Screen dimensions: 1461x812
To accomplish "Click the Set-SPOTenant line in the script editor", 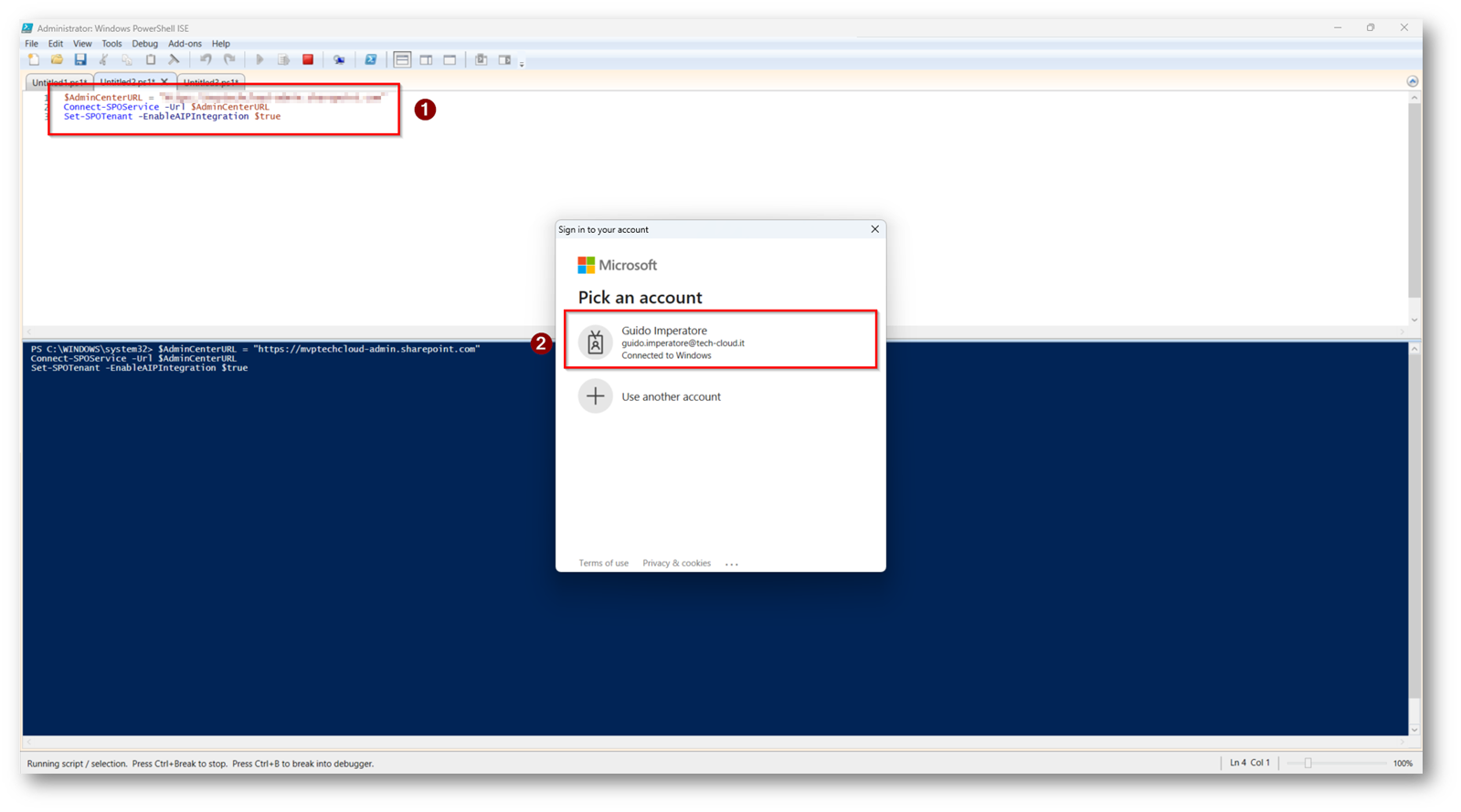I will 172,117.
